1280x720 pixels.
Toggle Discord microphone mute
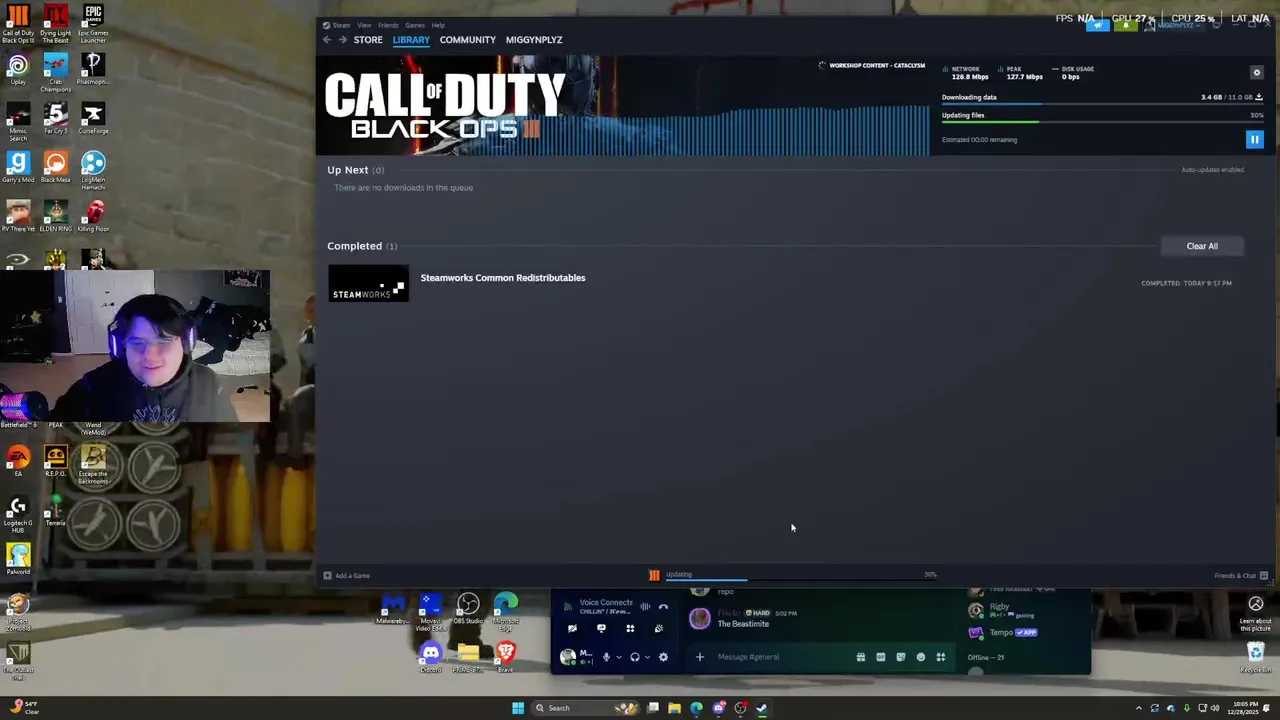click(x=606, y=657)
